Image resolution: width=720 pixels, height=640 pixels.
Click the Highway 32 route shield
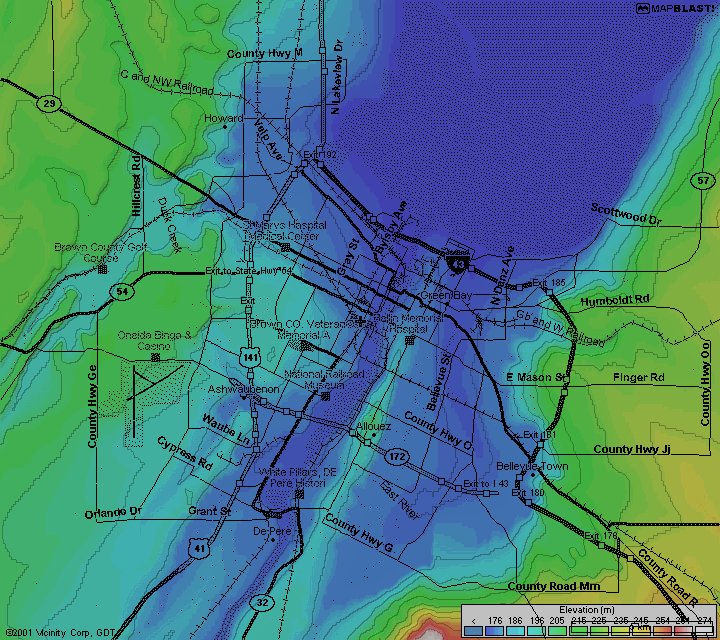(261, 602)
